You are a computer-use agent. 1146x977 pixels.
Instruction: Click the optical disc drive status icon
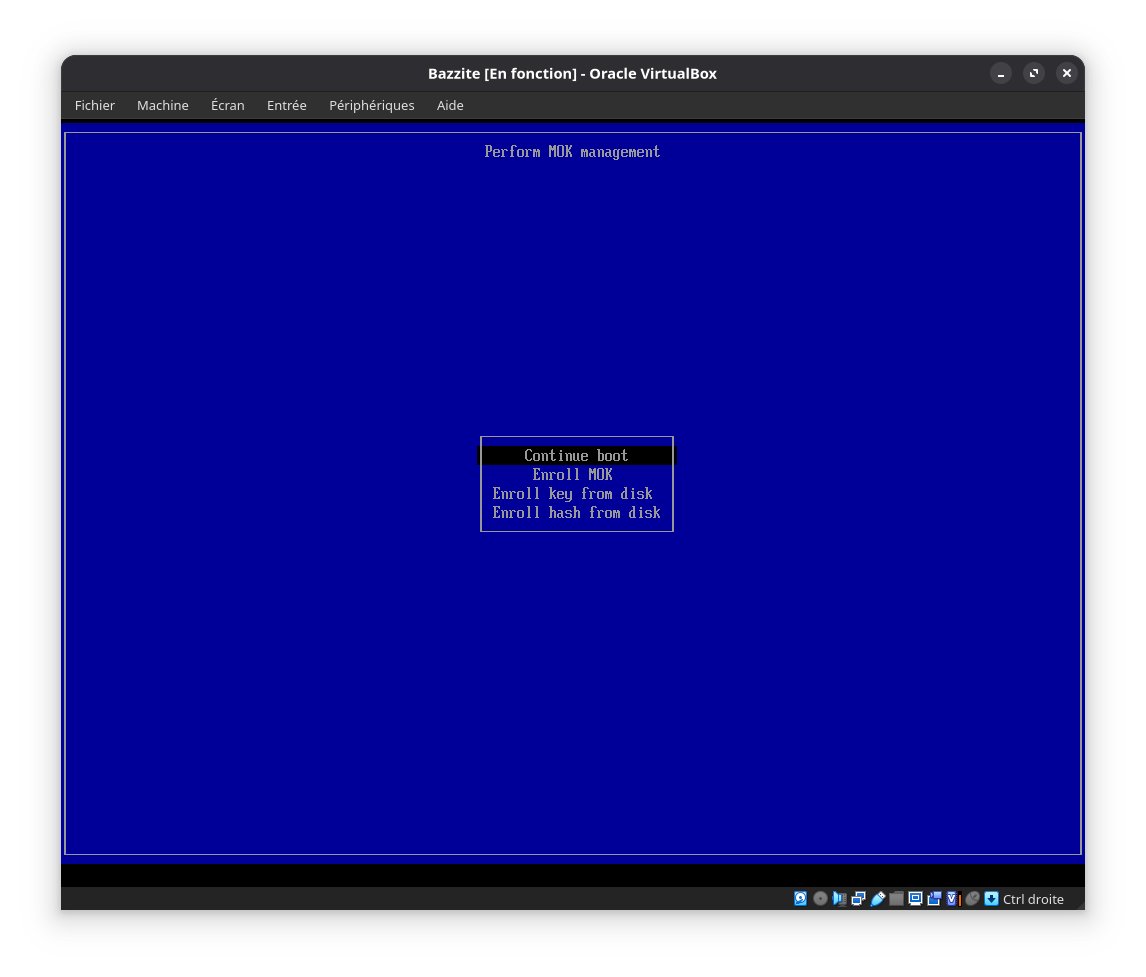point(820,899)
